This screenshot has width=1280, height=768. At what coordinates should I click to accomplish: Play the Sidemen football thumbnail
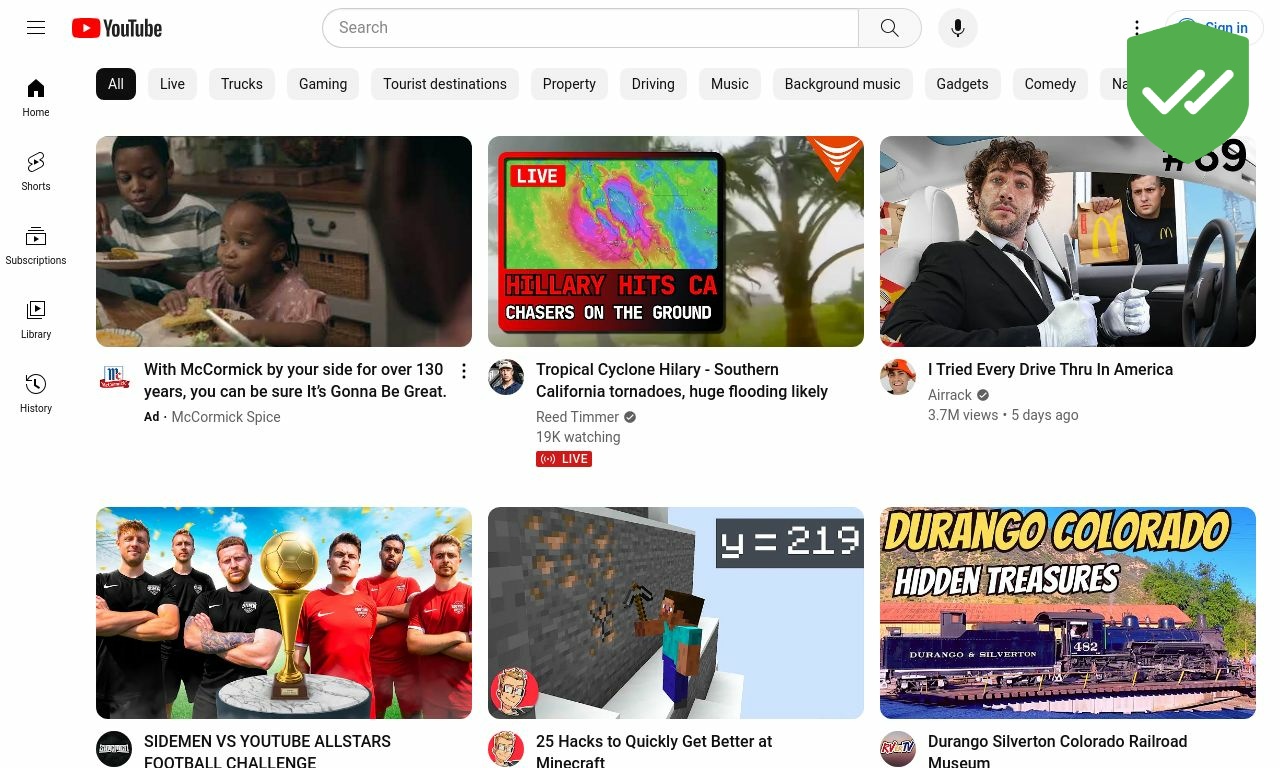coord(284,613)
